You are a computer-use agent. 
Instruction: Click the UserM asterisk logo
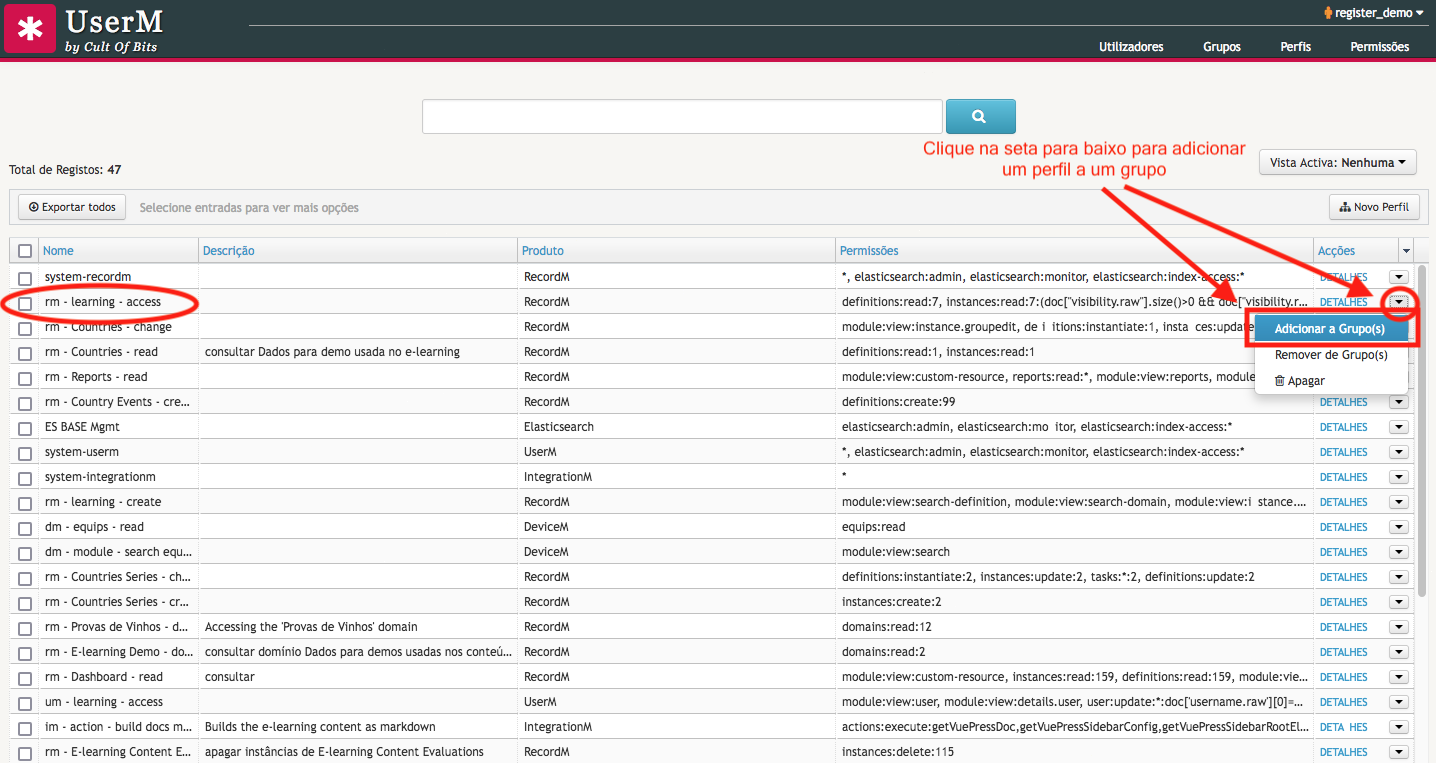(x=30, y=29)
